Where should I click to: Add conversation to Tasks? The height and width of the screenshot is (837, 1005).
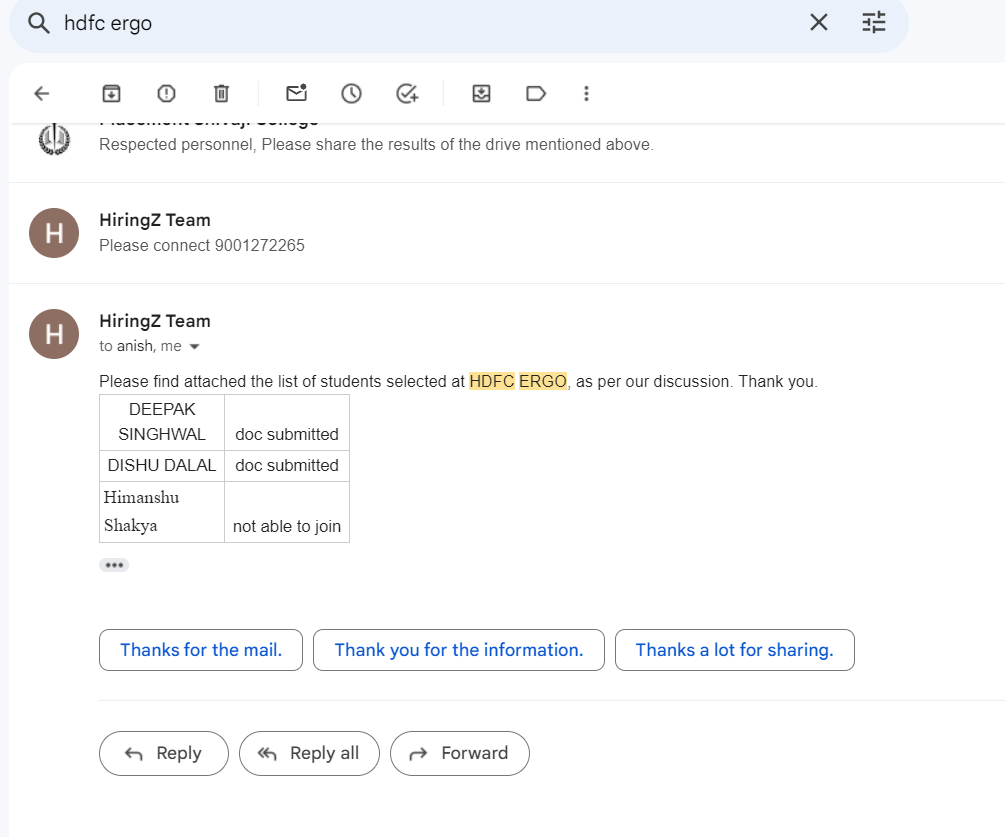(407, 94)
